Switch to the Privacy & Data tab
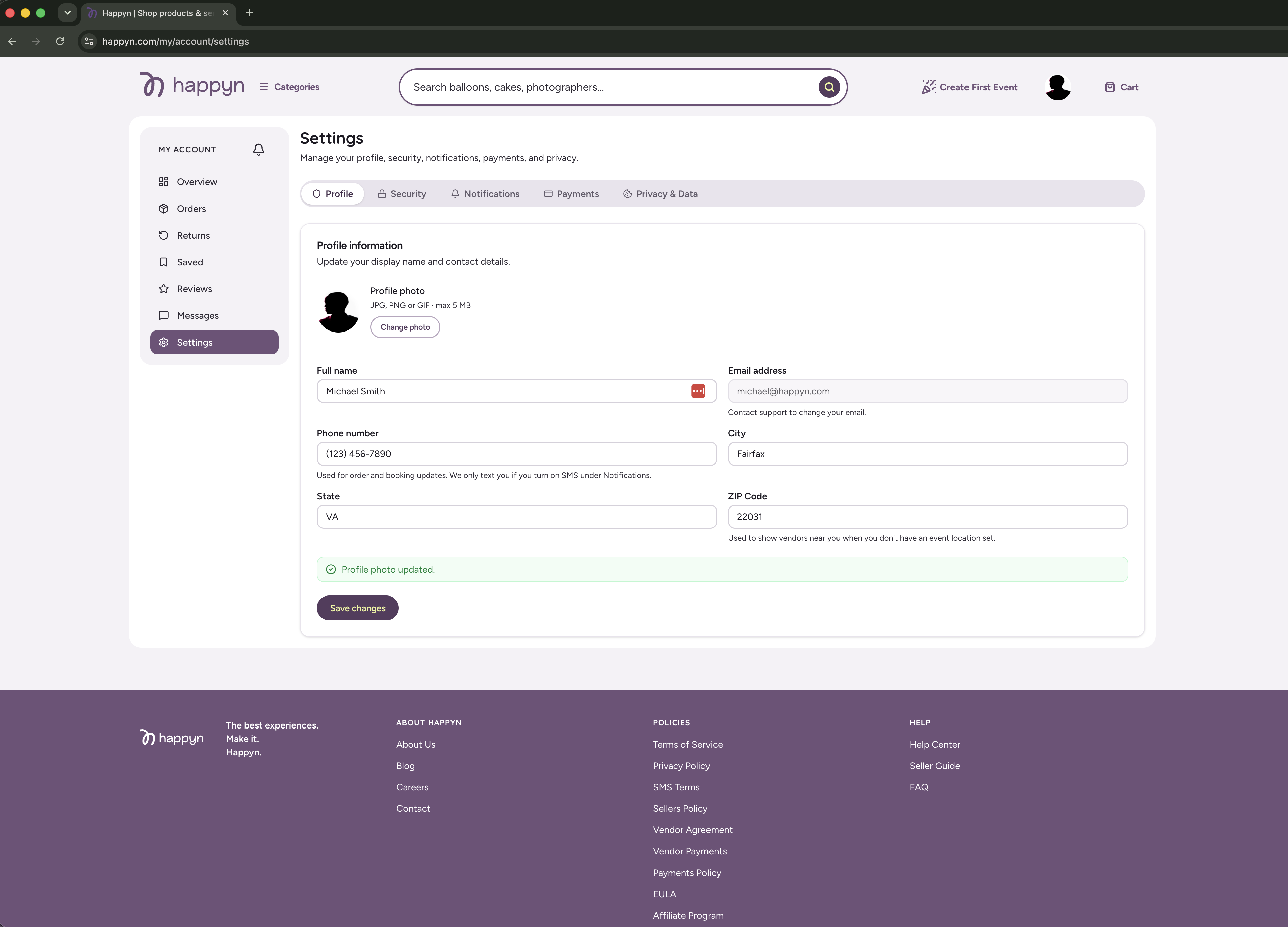 (660, 194)
